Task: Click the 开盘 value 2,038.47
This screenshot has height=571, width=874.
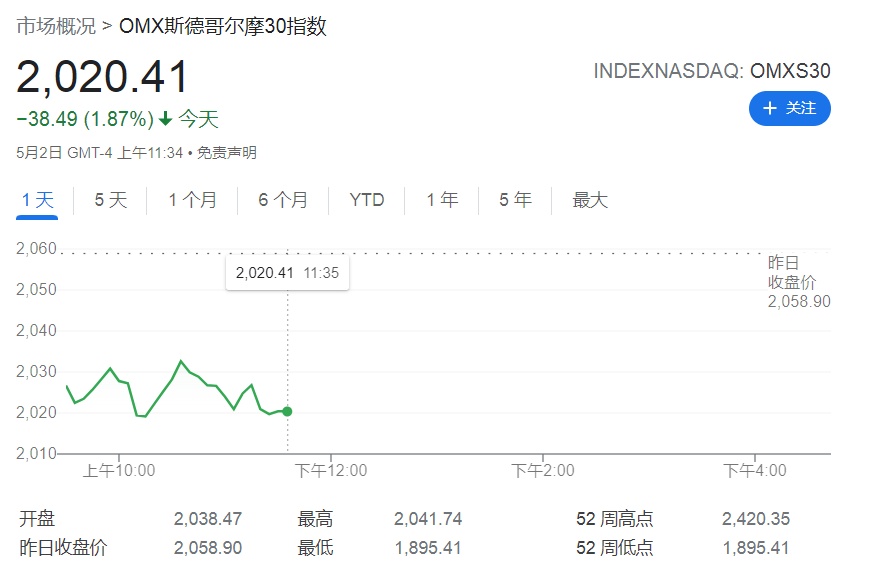Action: click(208, 519)
